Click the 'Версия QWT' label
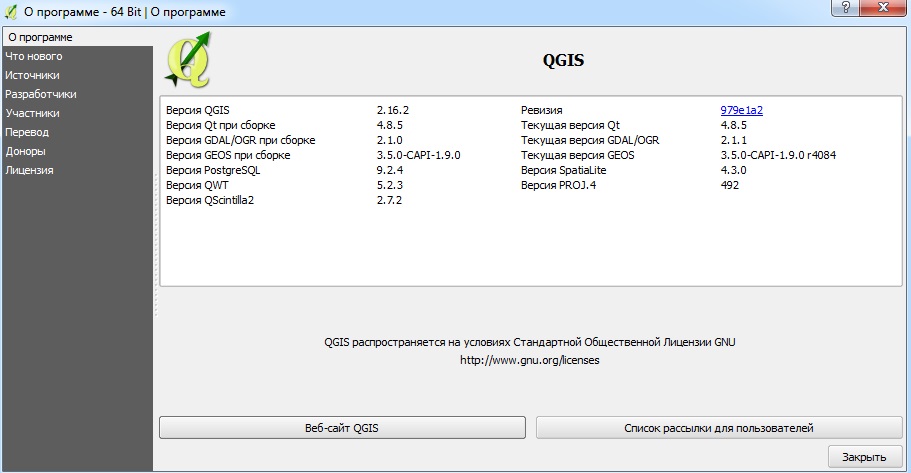This screenshot has width=911, height=473. (x=197, y=185)
